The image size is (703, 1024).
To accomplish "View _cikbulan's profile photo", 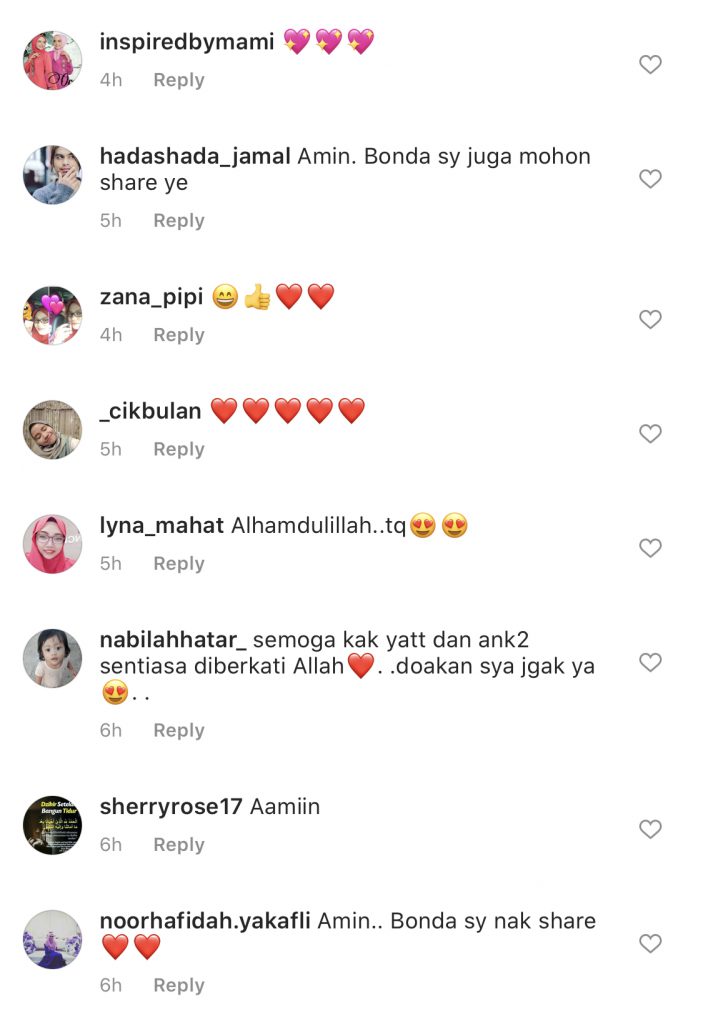I will tap(52, 429).
